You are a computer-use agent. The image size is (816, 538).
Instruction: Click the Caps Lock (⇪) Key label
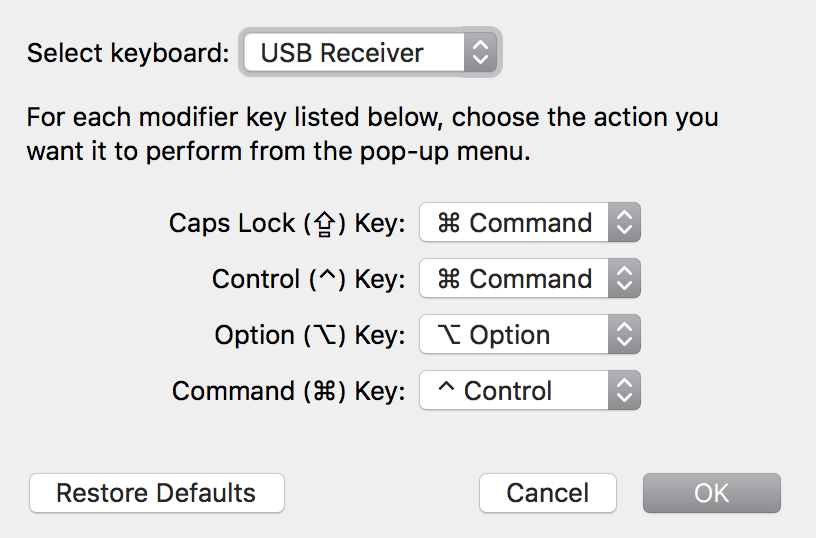pyautogui.click(x=287, y=223)
